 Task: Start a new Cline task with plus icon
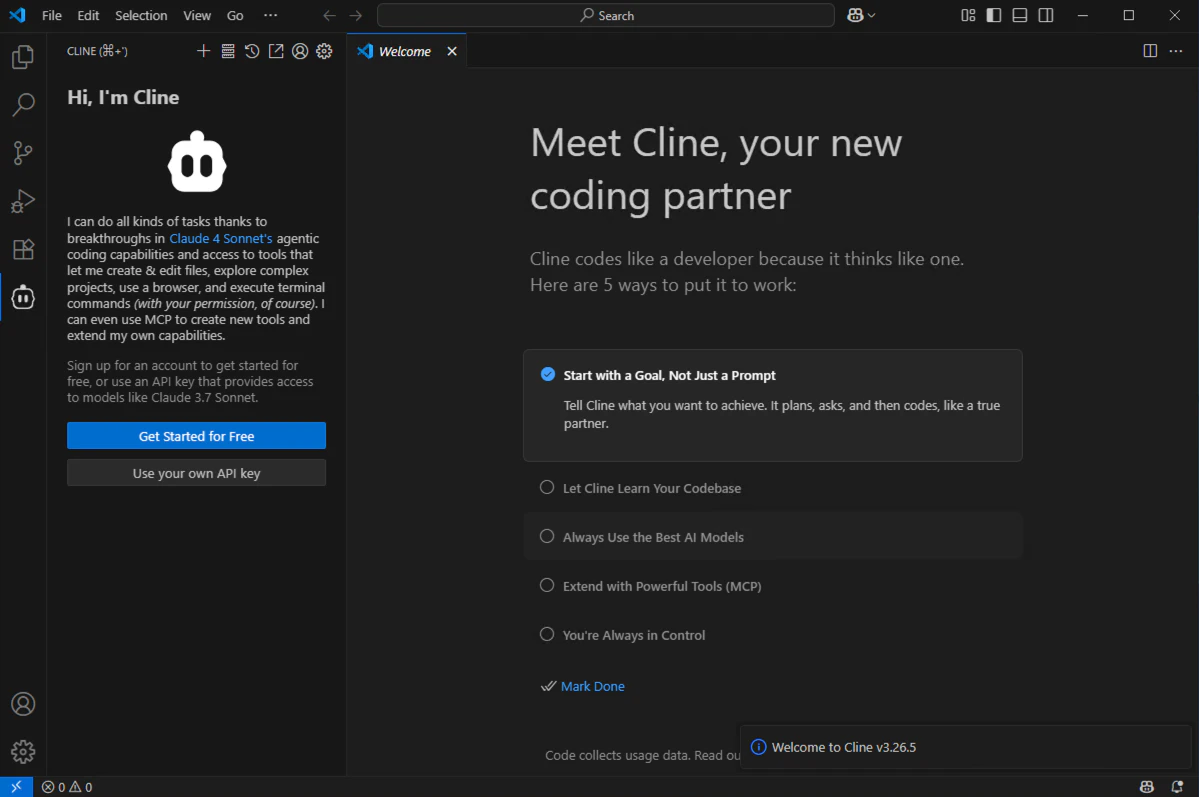tap(203, 50)
